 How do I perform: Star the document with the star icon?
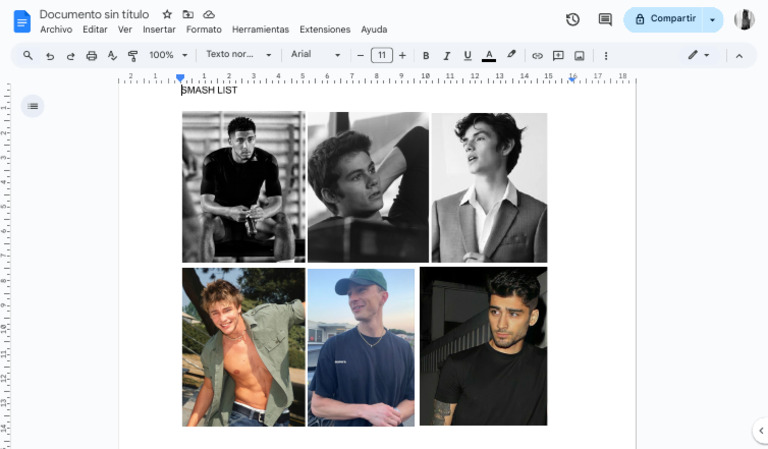167,14
